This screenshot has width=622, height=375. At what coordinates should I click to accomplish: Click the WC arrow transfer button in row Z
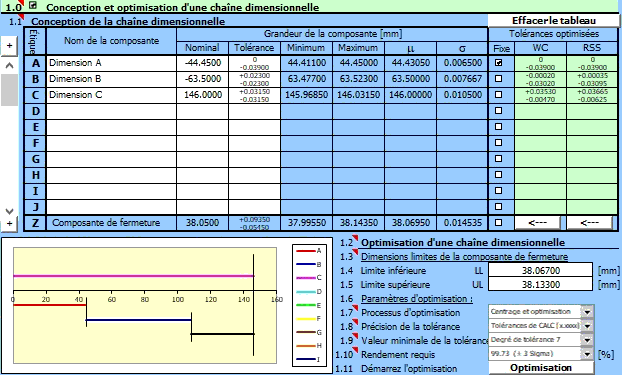538,223
